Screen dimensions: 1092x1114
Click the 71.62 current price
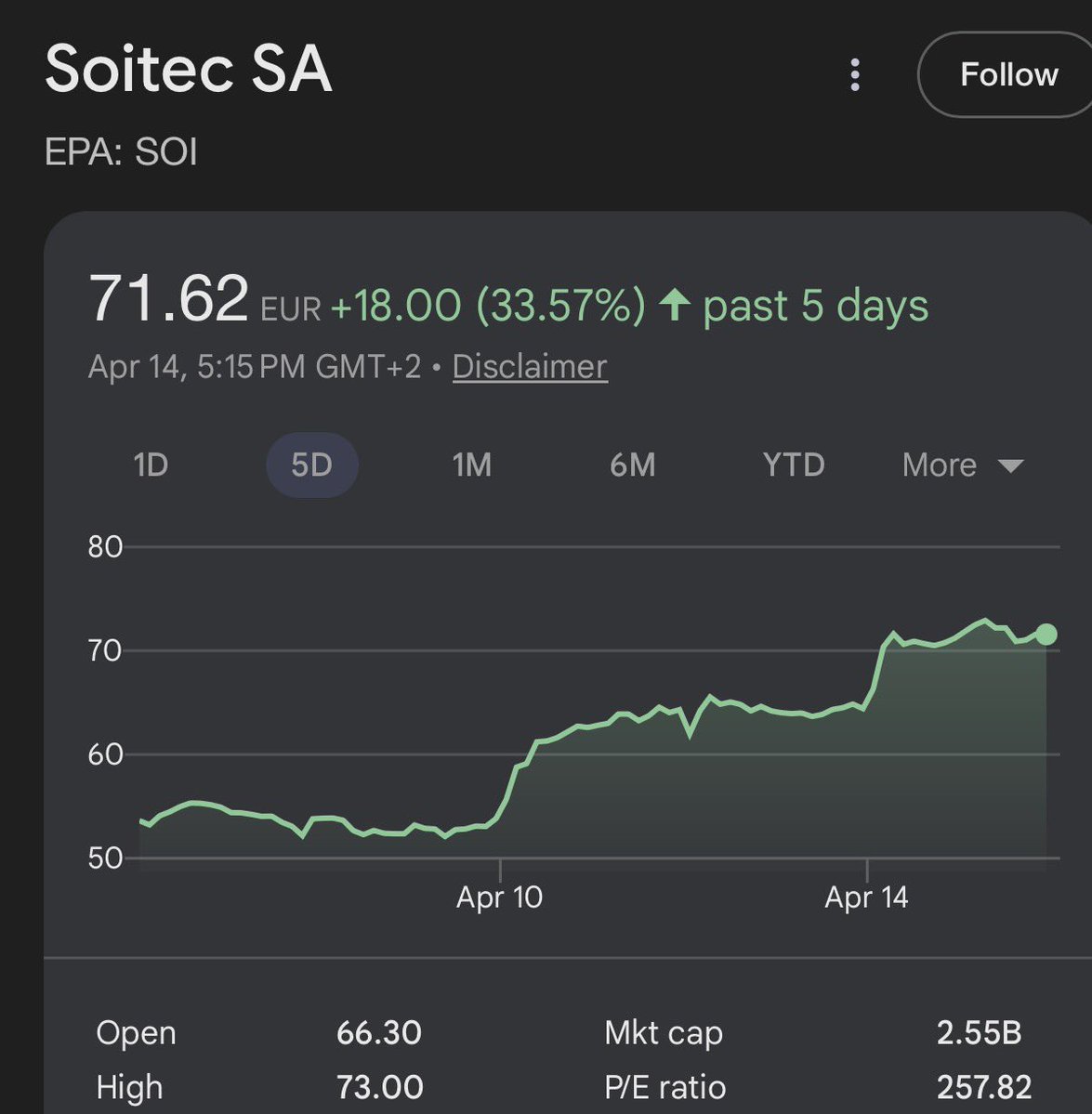[168, 298]
